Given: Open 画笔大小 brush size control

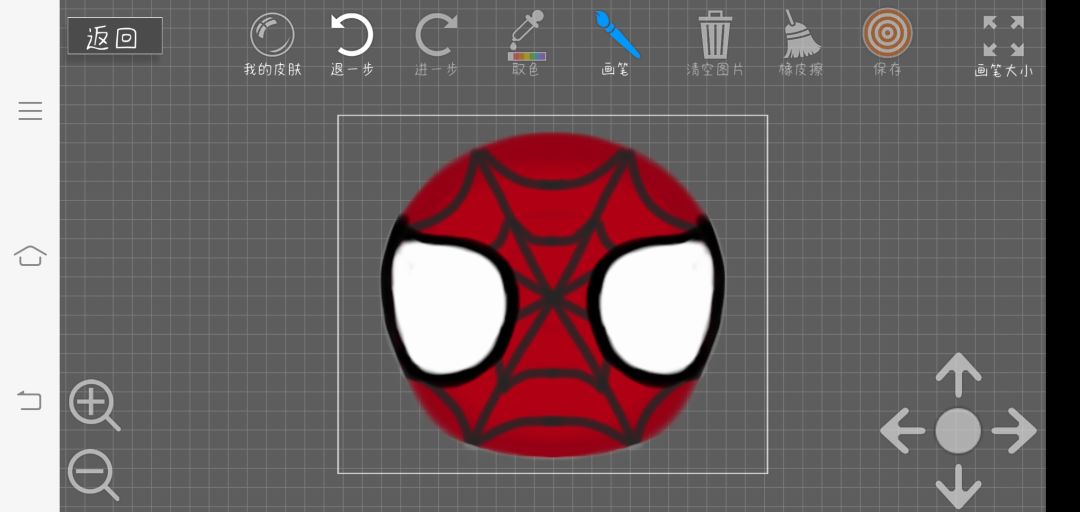Looking at the screenshot, I should tap(1004, 37).
